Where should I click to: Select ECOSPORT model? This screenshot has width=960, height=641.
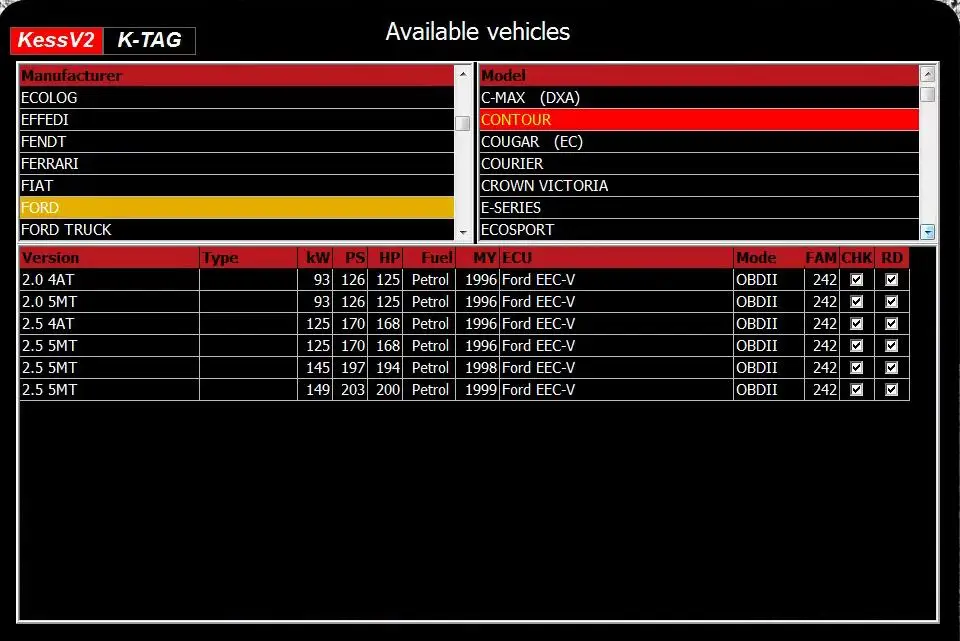click(699, 230)
